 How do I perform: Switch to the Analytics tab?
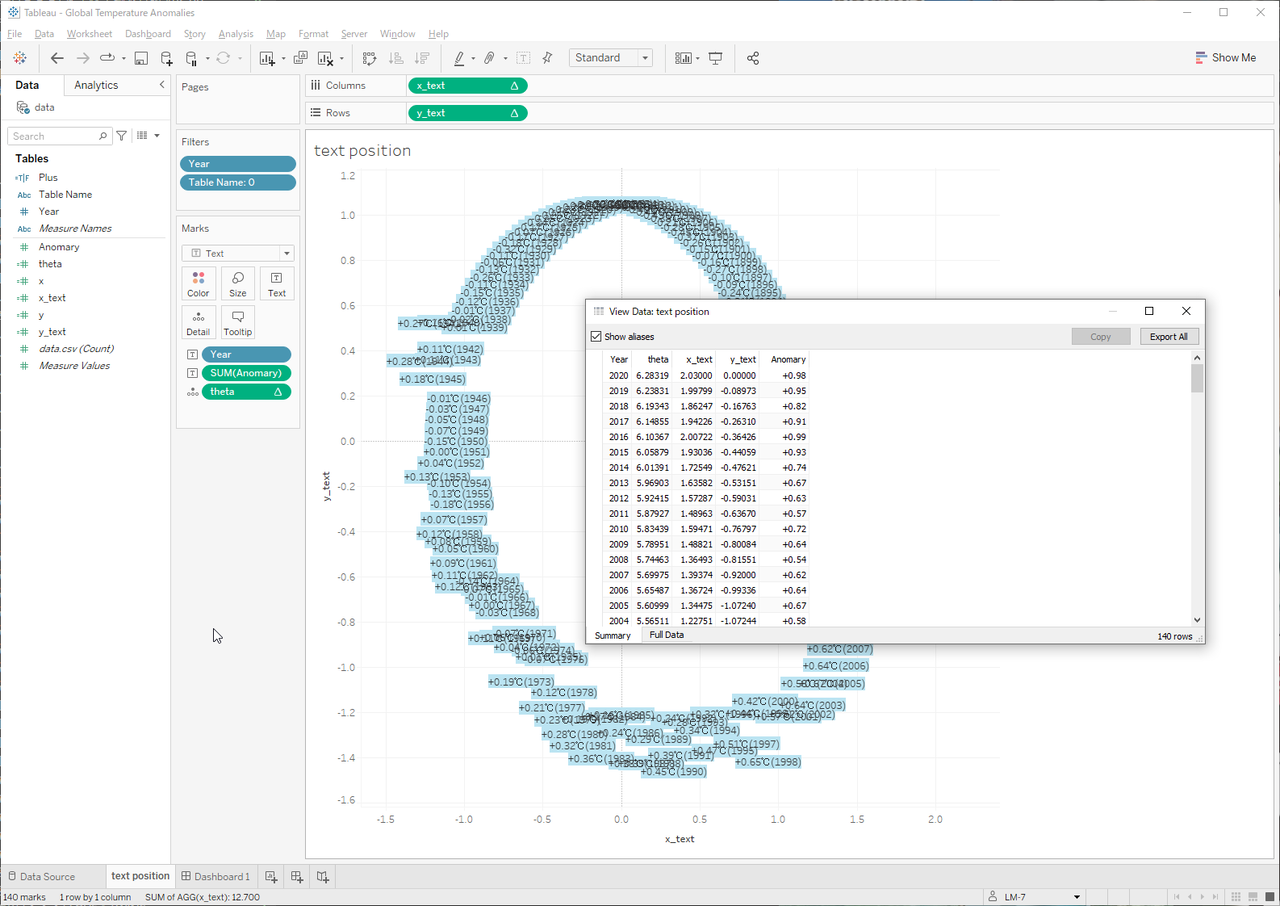96,85
